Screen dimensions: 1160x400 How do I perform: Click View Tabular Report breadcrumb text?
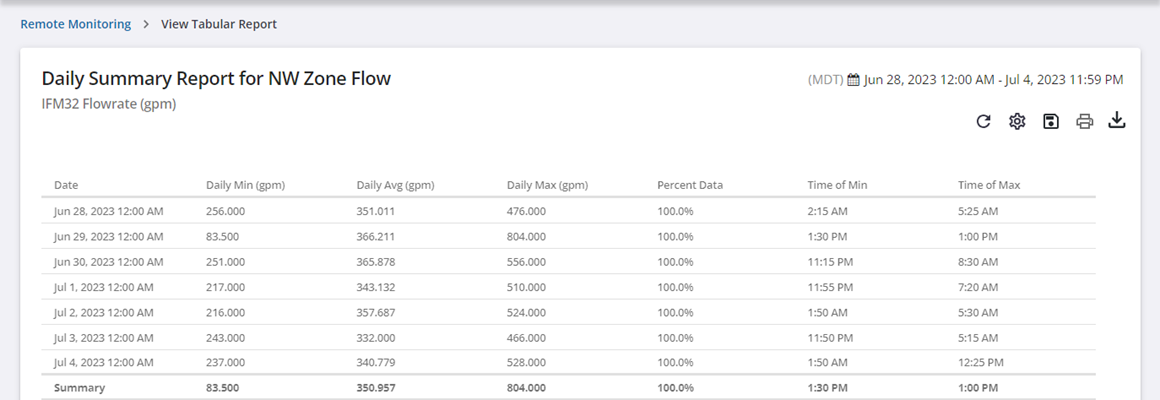(x=219, y=24)
